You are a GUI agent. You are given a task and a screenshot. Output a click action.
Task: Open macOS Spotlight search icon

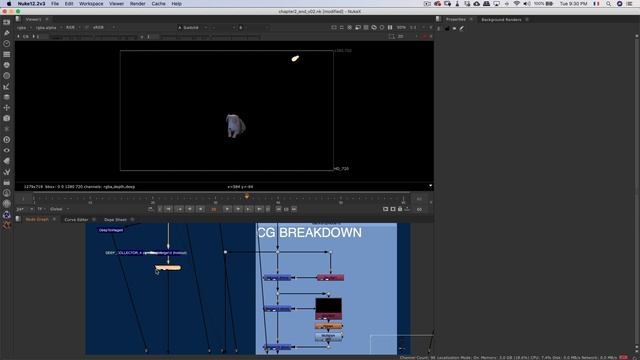coord(609,4)
